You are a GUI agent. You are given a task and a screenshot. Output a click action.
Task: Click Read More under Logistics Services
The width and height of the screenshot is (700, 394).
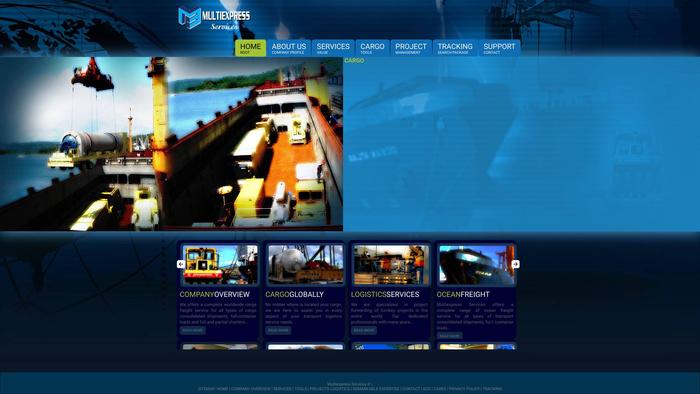pyautogui.click(x=364, y=330)
